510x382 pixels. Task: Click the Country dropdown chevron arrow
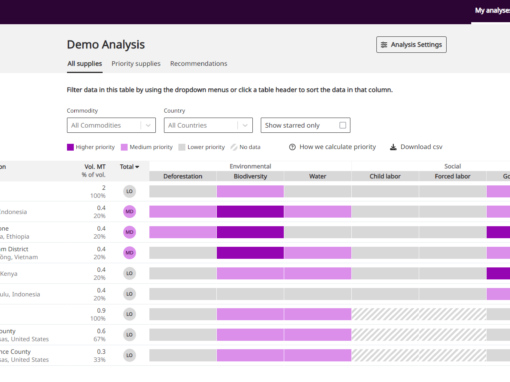pyautogui.click(x=245, y=125)
